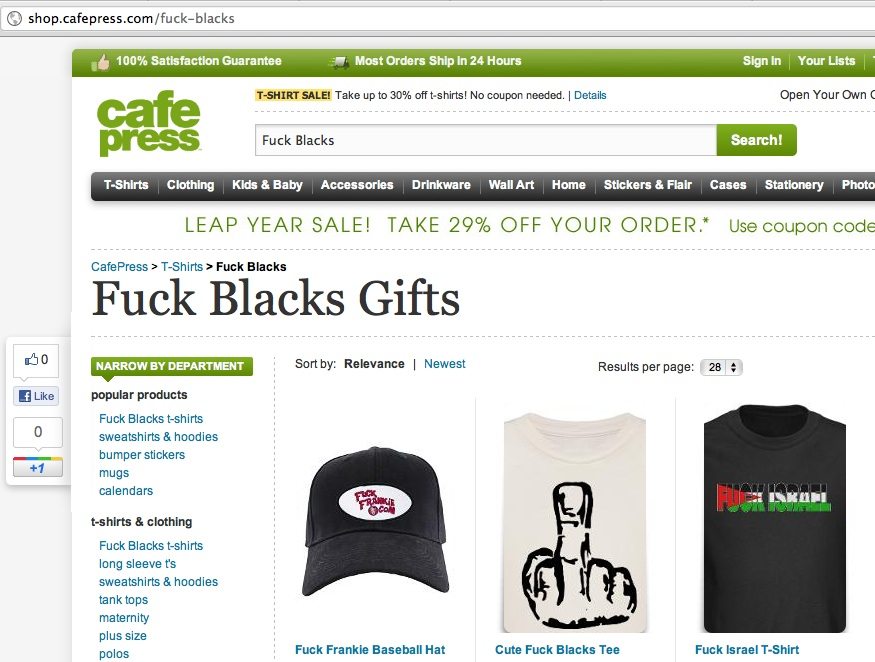Sort results by Relevance
The image size is (875, 662).
tap(374, 364)
